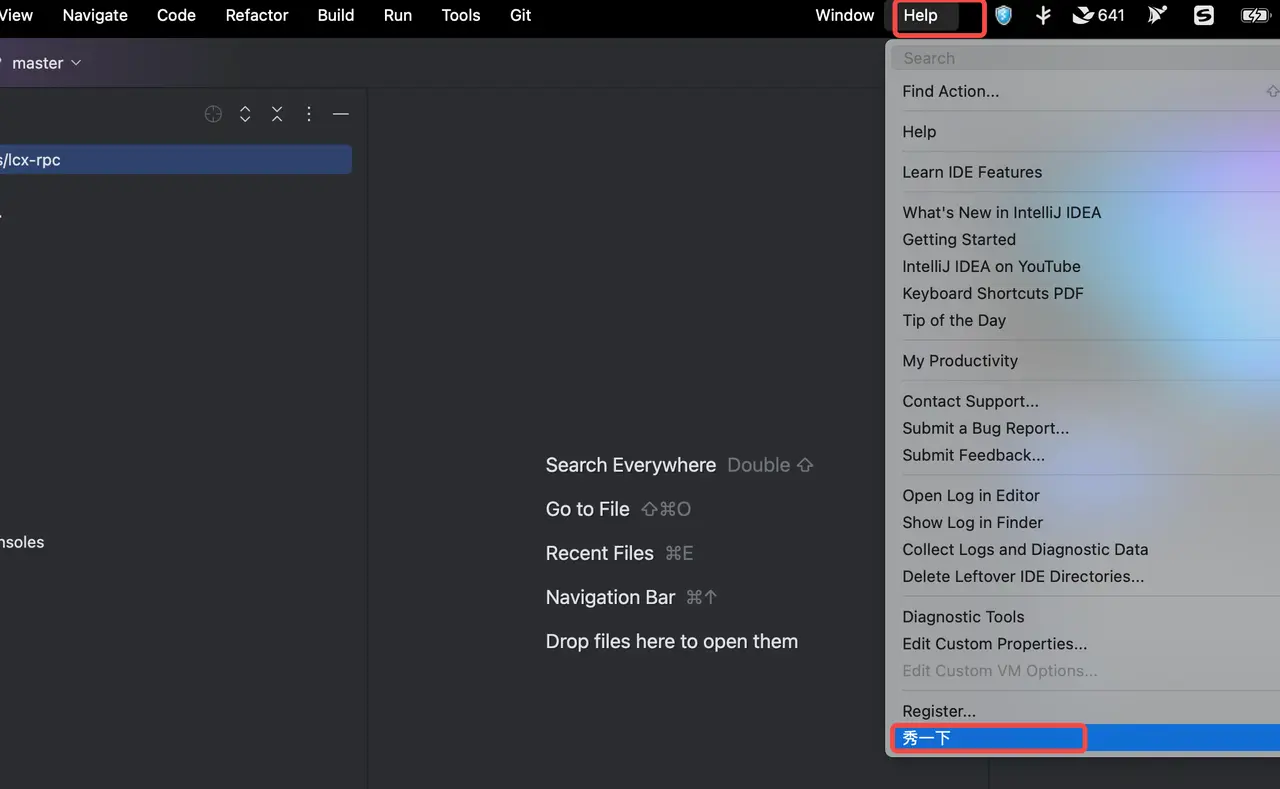Open the project panel options kebab menu
1280x789 pixels.
[x=309, y=114]
